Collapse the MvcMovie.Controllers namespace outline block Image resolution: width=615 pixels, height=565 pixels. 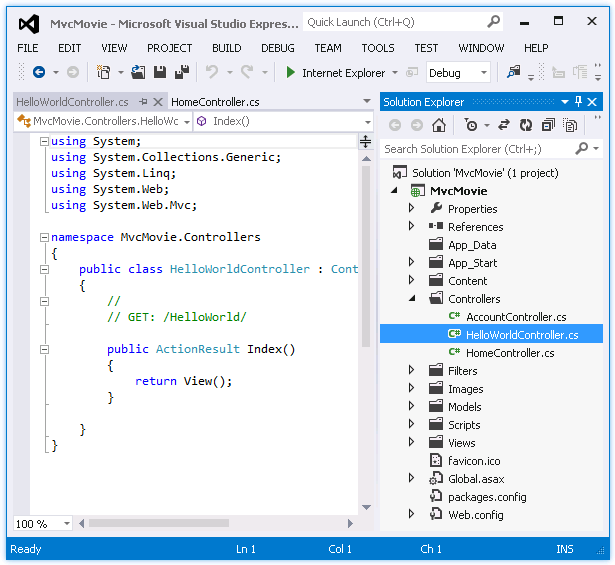point(44,238)
